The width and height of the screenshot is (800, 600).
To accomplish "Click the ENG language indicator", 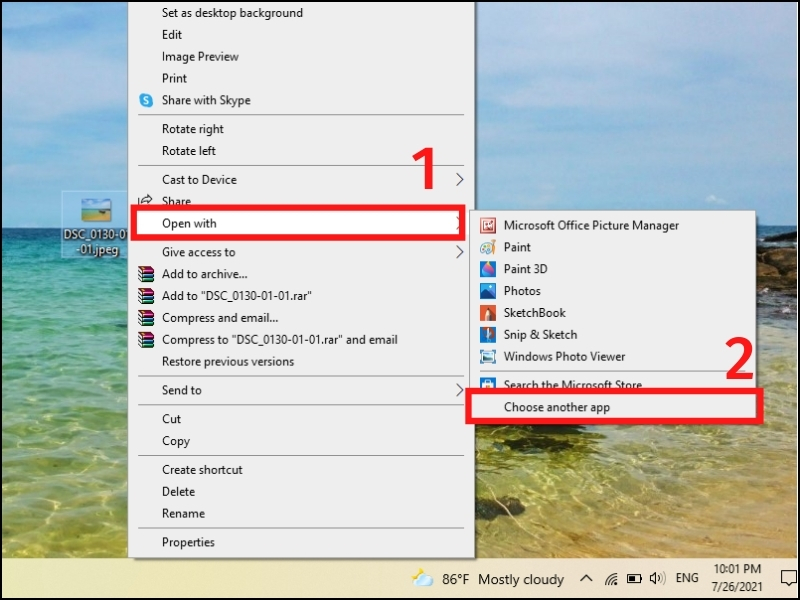I will click(x=687, y=578).
